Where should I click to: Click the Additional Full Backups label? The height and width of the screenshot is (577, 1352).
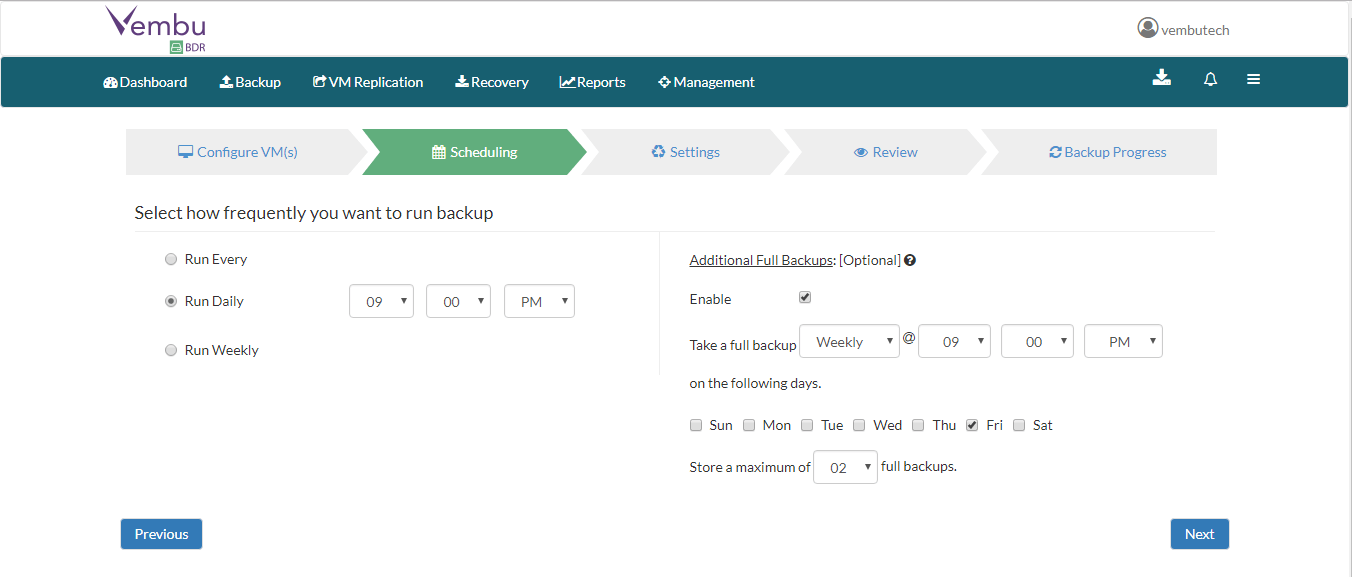(x=761, y=260)
